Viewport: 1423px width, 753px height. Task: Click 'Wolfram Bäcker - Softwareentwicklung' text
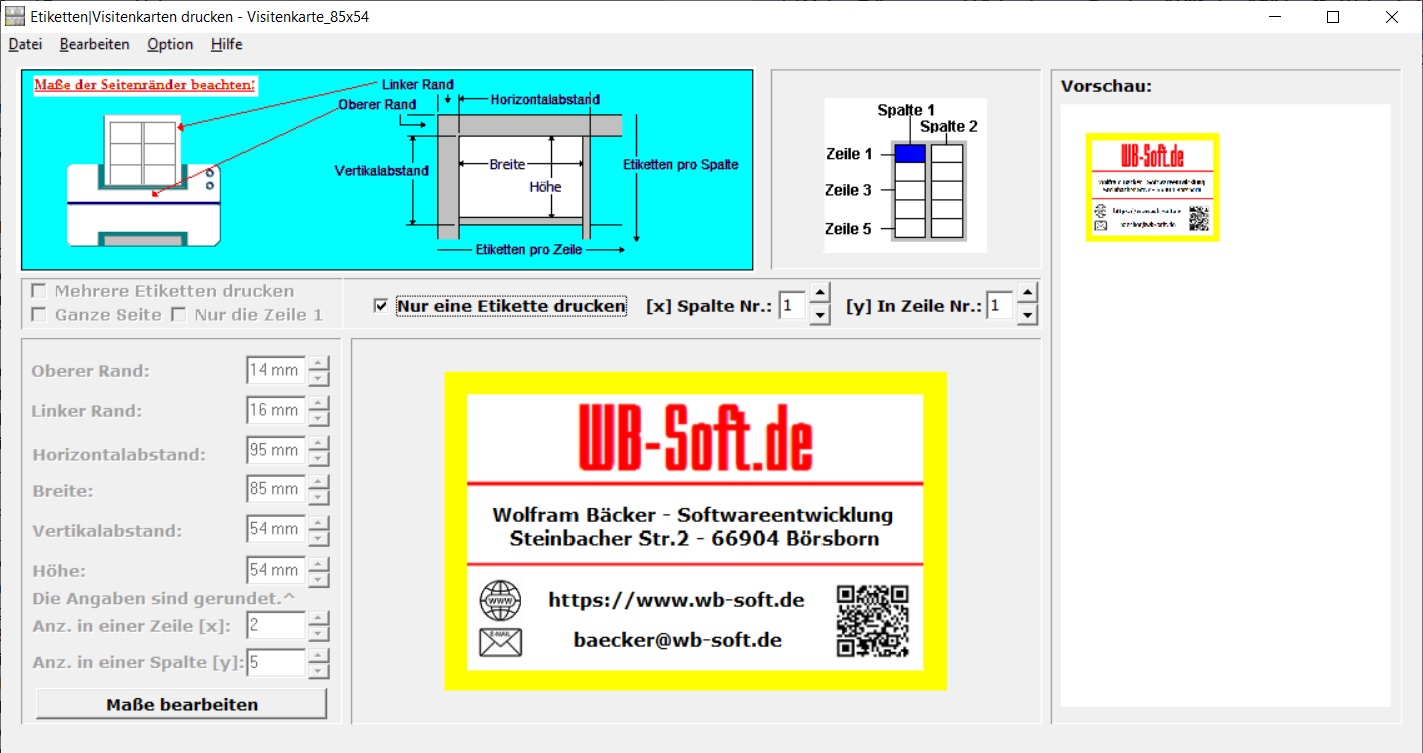pyautogui.click(x=693, y=515)
